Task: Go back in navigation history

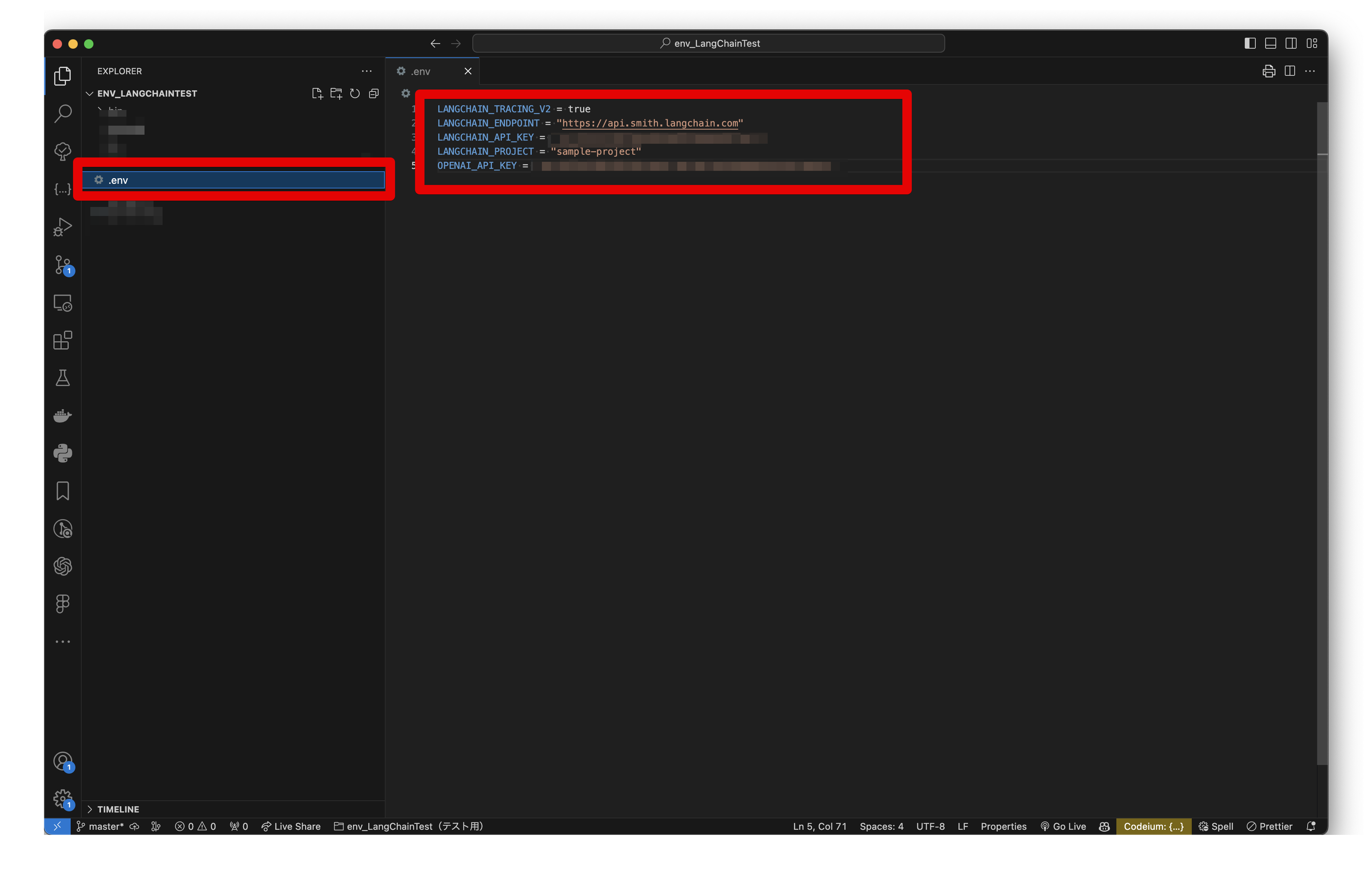Action: [x=435, y=43]
